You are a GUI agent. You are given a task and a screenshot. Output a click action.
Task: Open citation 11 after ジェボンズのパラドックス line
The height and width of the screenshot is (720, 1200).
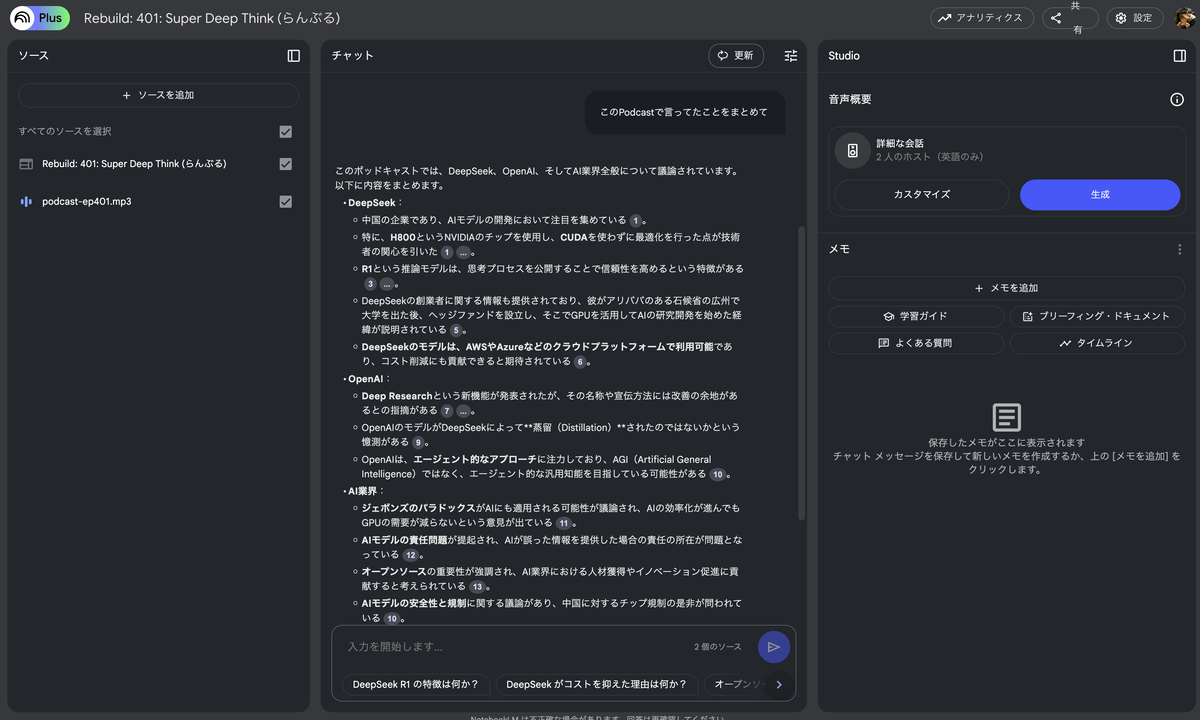564,523
